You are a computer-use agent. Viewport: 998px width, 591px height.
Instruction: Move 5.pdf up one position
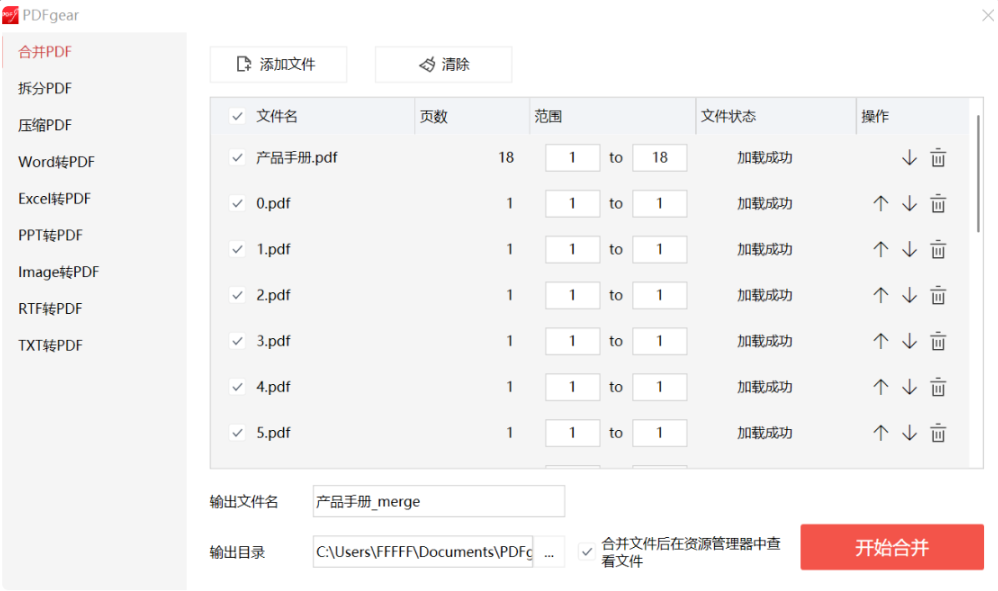880,433
